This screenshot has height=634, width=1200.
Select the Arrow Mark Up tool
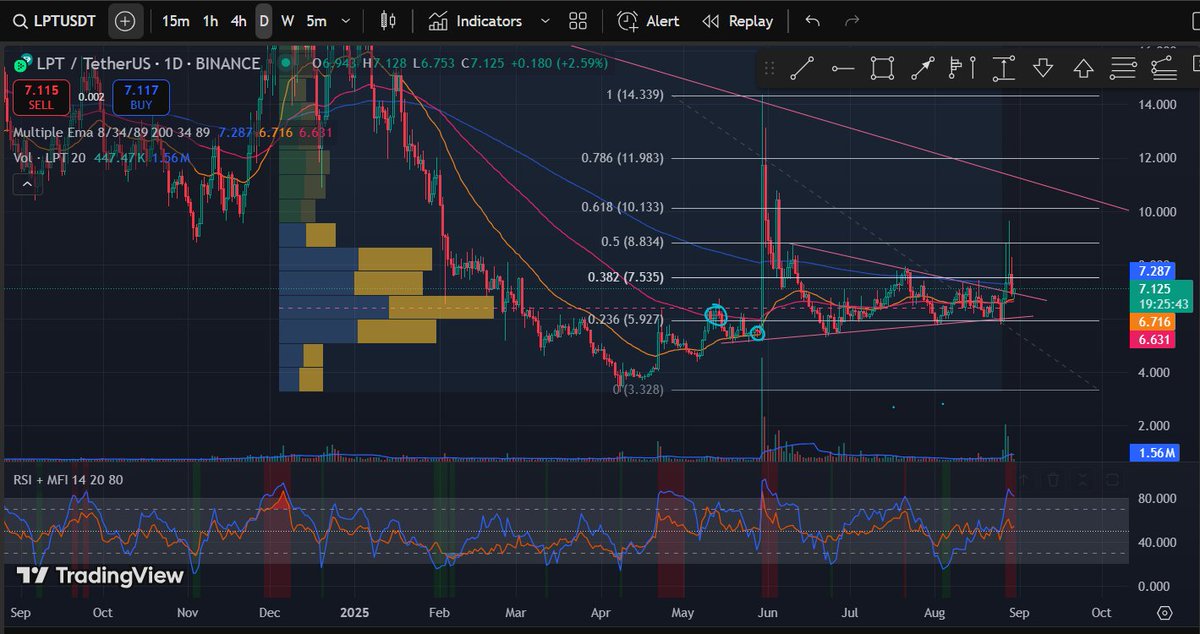coord(1083,68)
